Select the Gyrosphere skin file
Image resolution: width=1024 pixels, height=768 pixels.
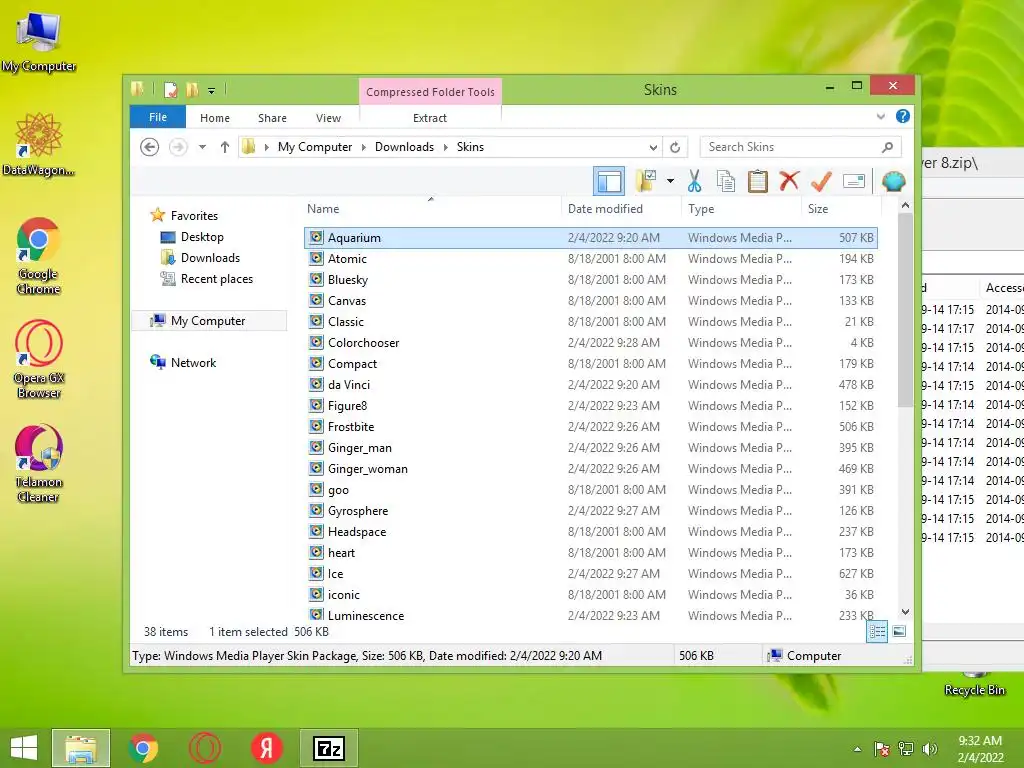click(x=590, y=511)
